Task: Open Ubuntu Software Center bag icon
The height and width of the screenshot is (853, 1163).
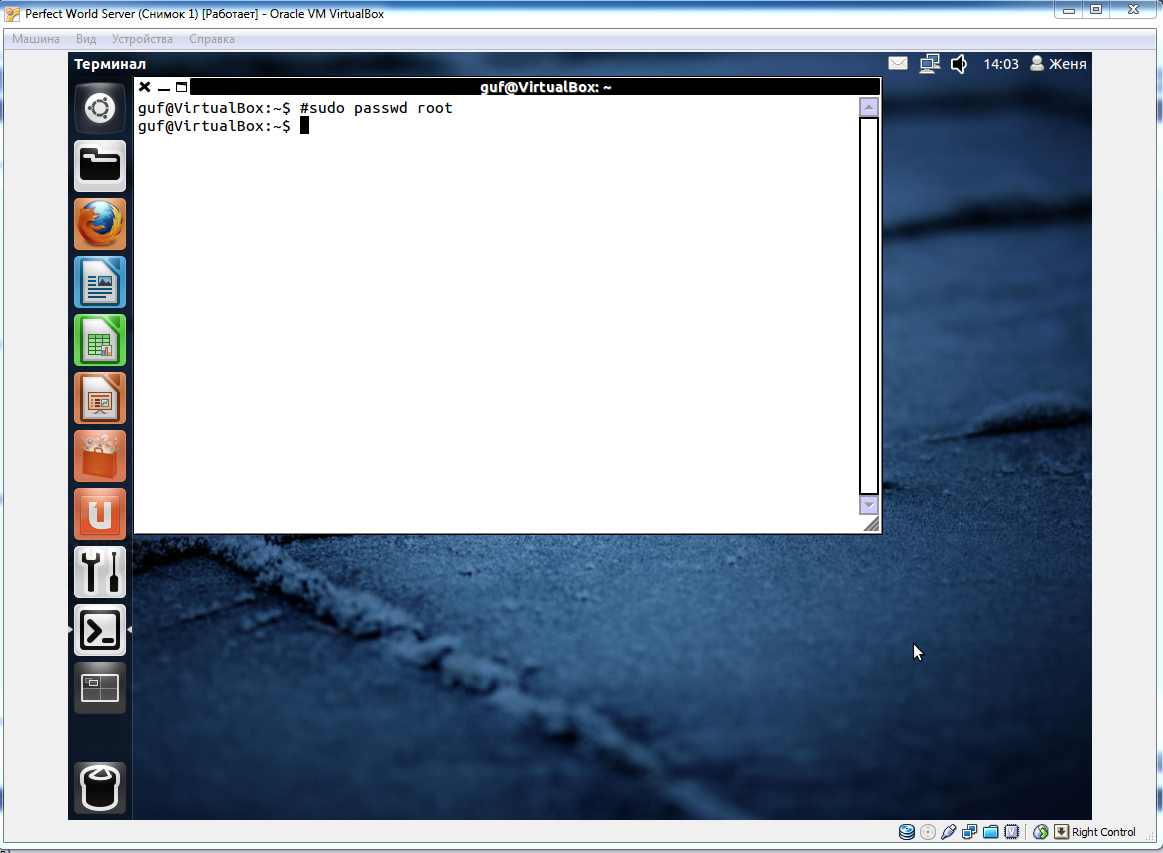Action: tap(100, 456)
